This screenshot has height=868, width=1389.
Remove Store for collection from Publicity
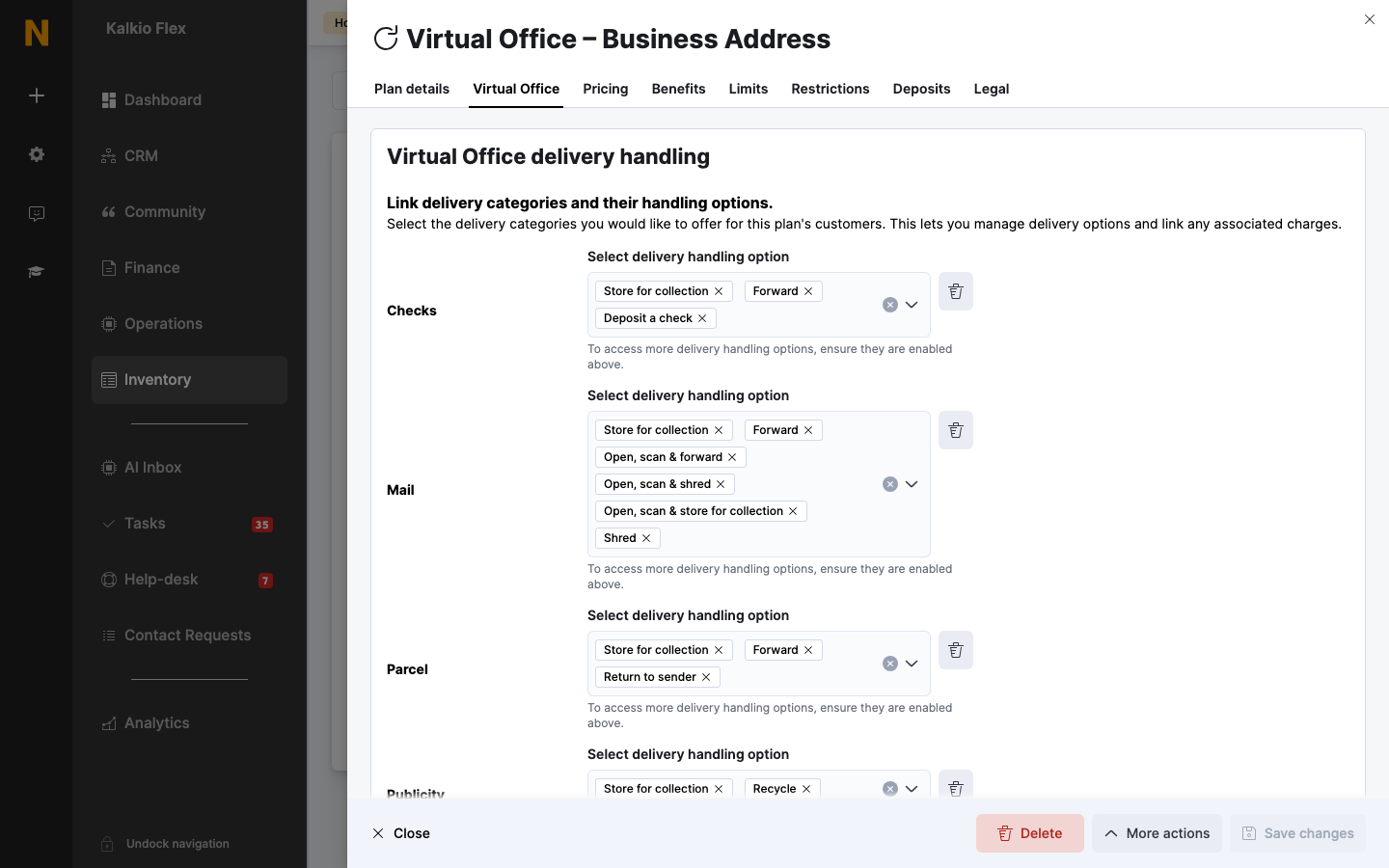pos(719,789)
